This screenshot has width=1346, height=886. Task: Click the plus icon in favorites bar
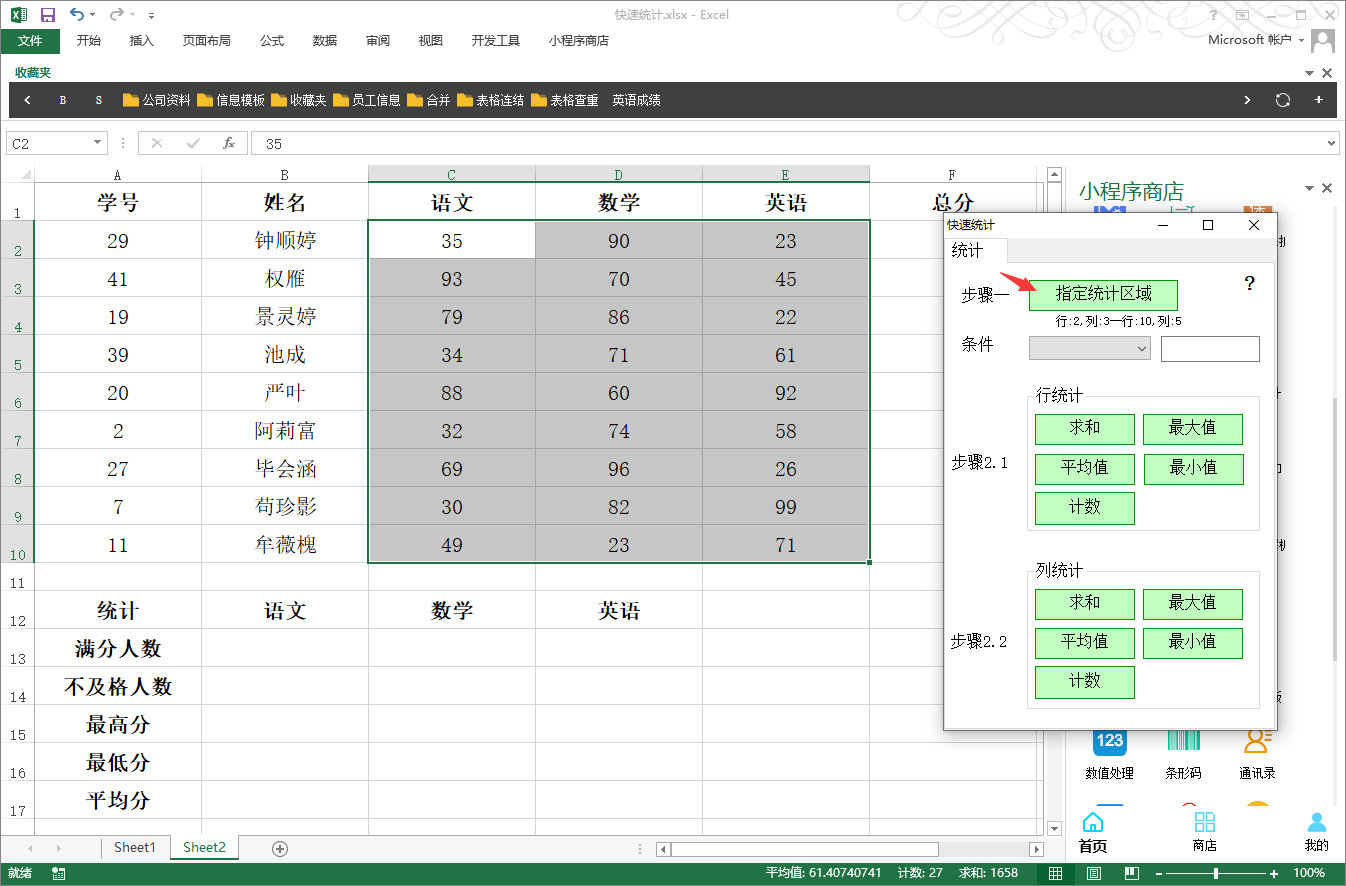(x=1319, y=100)
